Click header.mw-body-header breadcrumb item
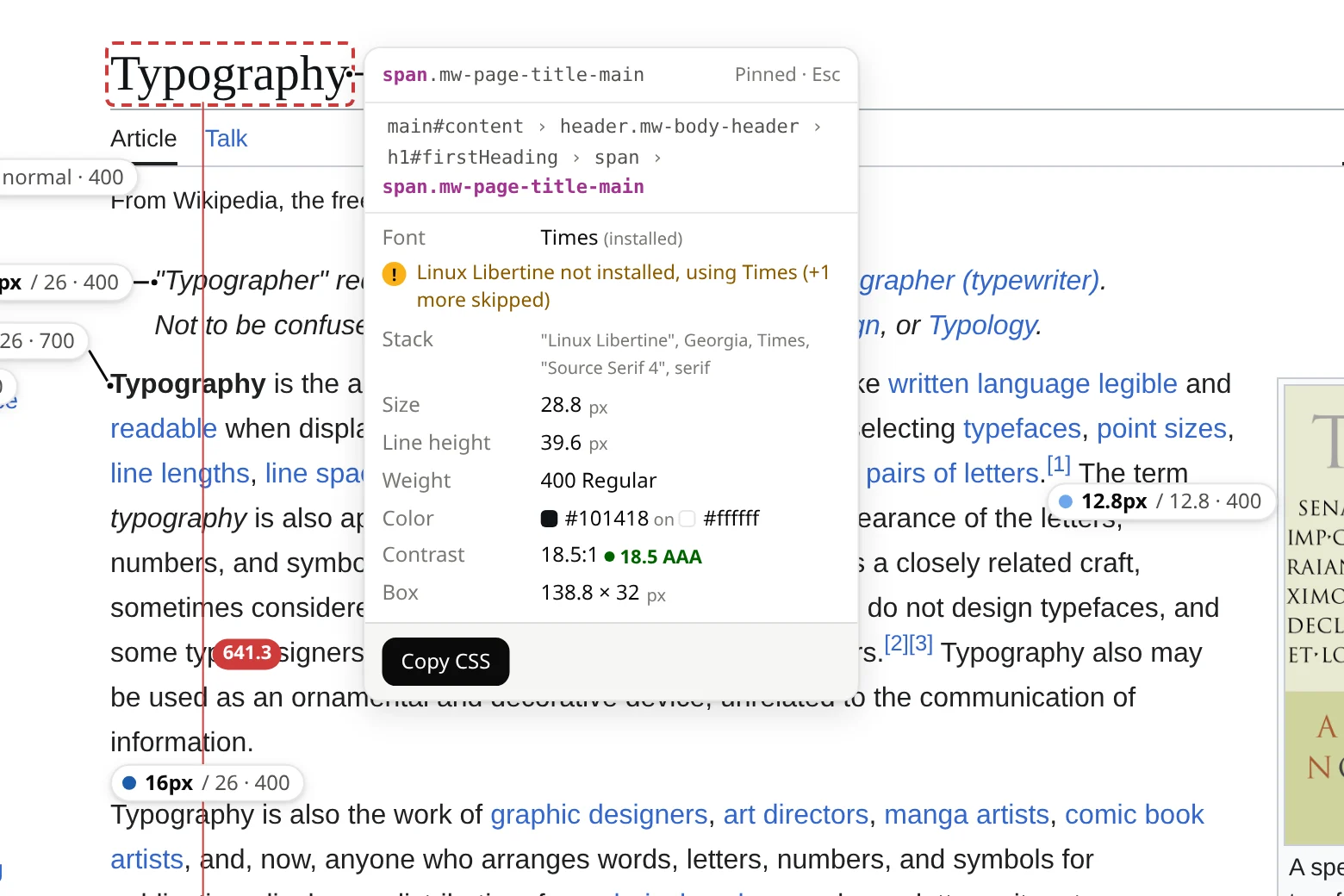Viewport: 1344px width, 896px height. point(679,127)
